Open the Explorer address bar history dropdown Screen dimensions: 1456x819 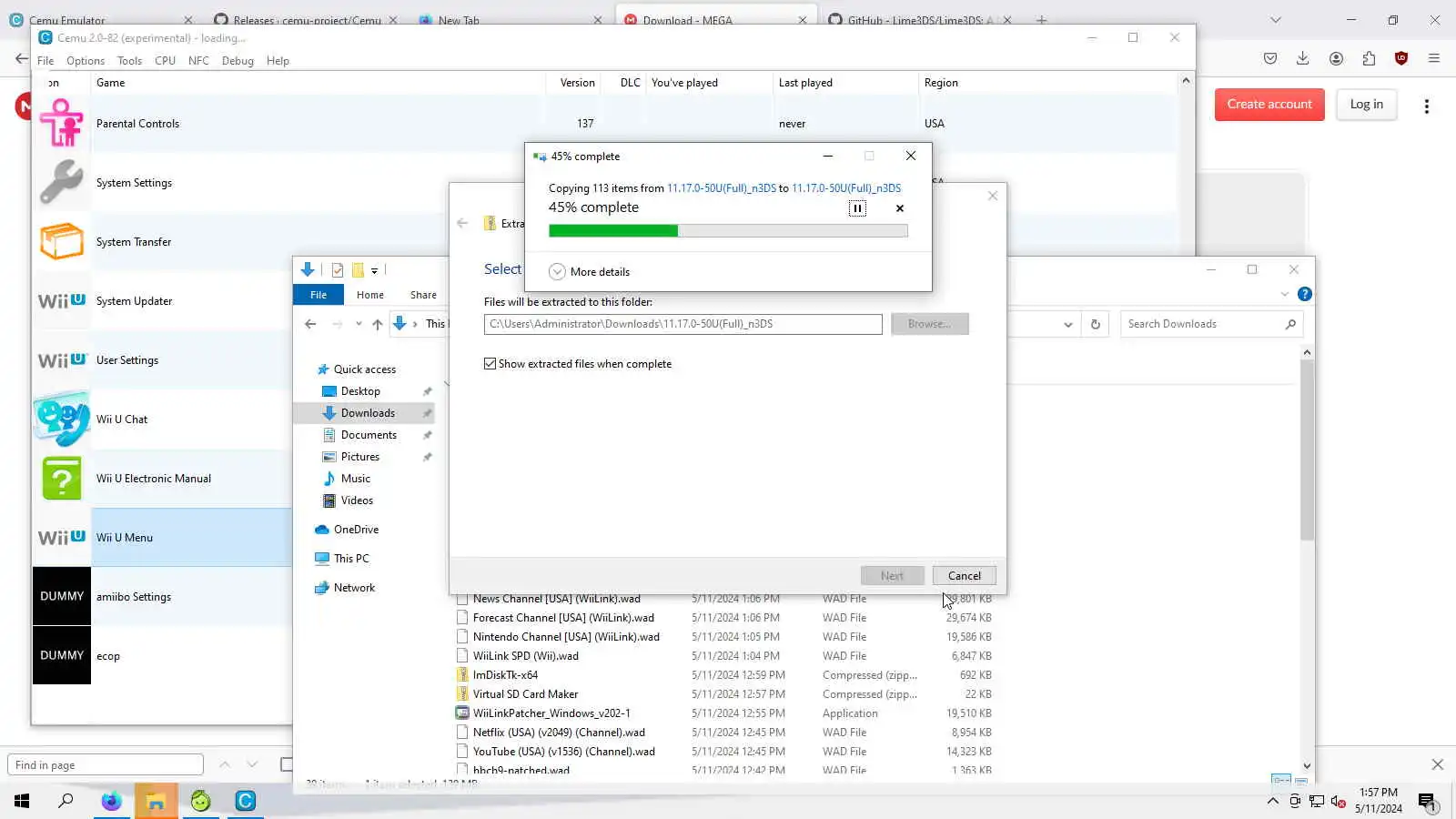(1068, 324)
